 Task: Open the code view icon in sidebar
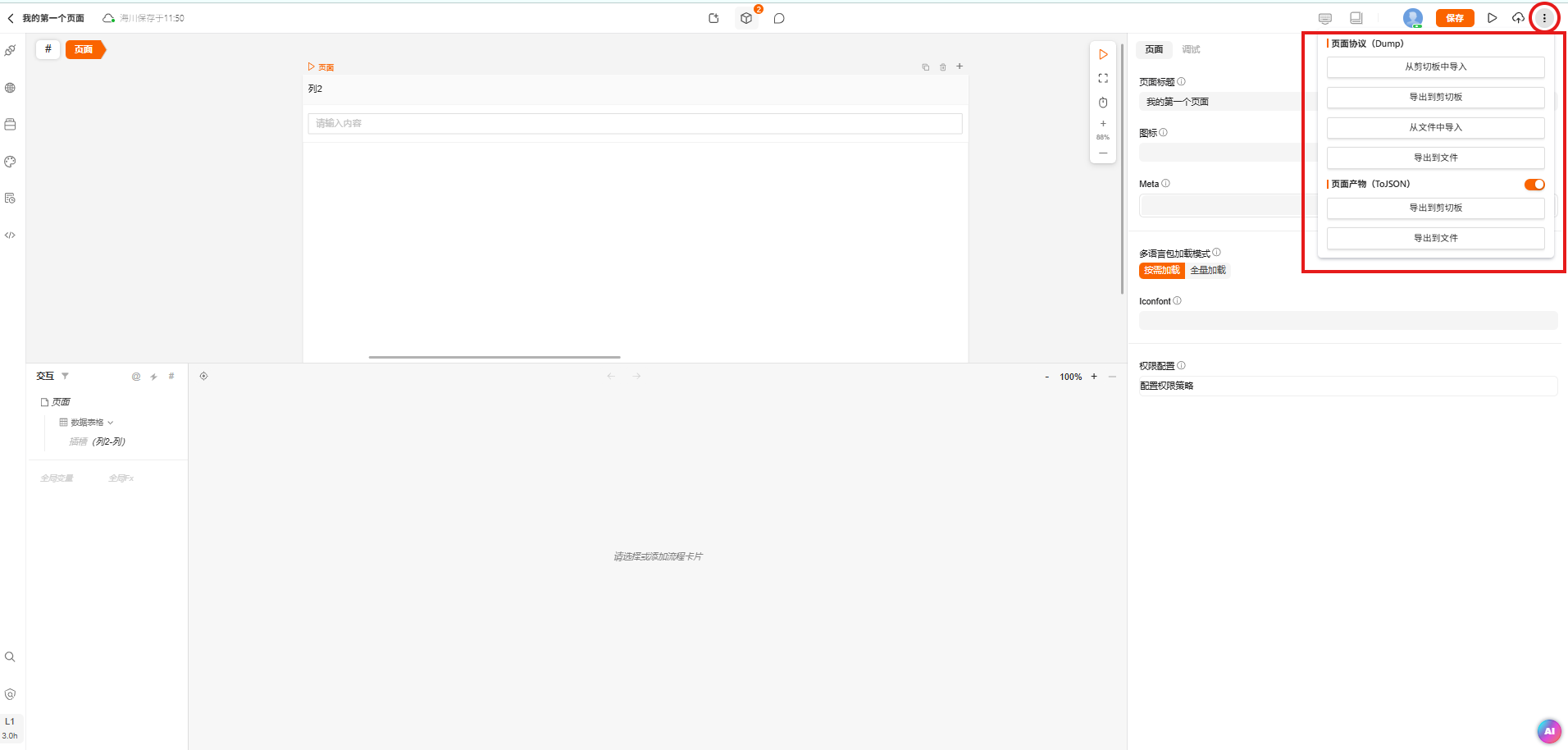[x=10, y=236]
